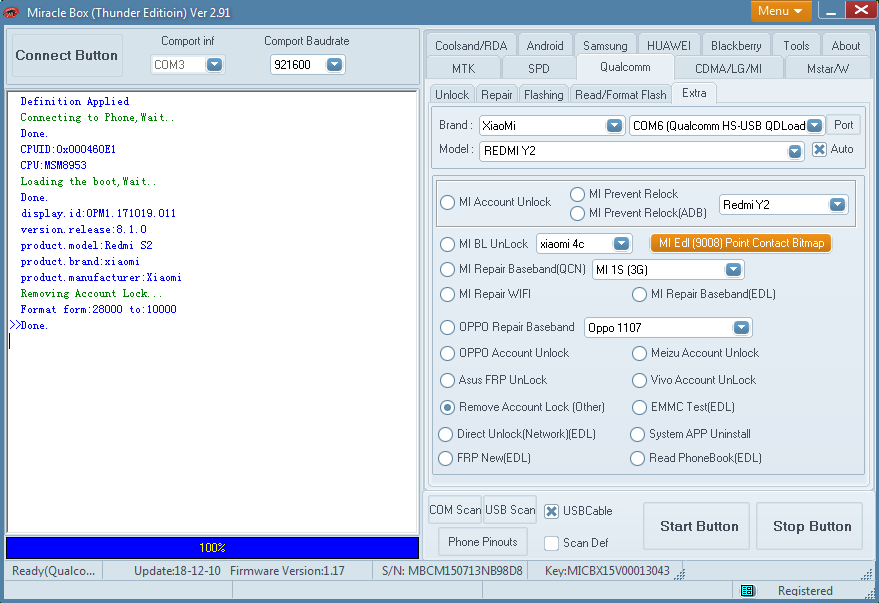Screen dimensions: 879x603
Task: Click the Miracle Box app logo icon
Action: [11, 12]
